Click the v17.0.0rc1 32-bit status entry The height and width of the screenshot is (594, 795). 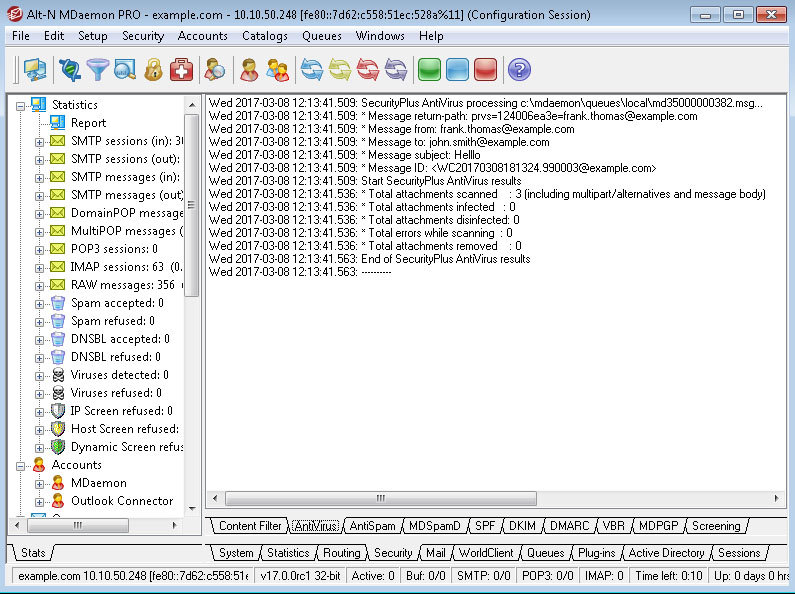[x=300, y=576]
